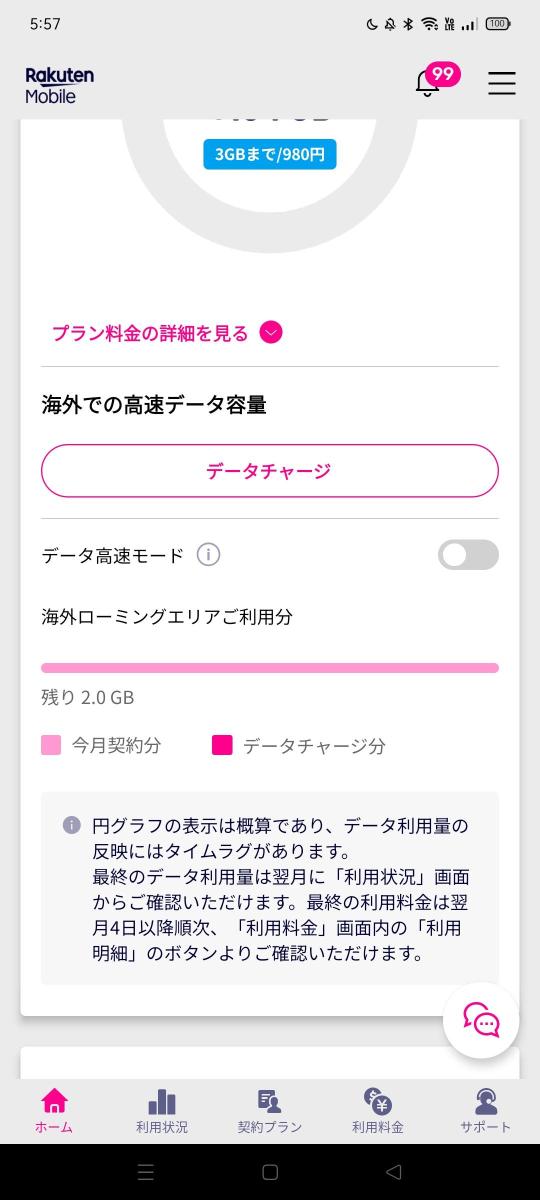Tap the 3GBまで/980円 badge
Screen dimensions: 540x1200
[270, 154]
